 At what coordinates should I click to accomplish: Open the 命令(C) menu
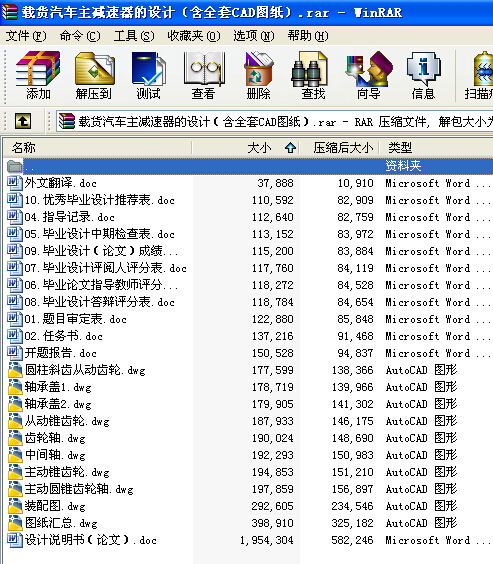tap(80, 36)
